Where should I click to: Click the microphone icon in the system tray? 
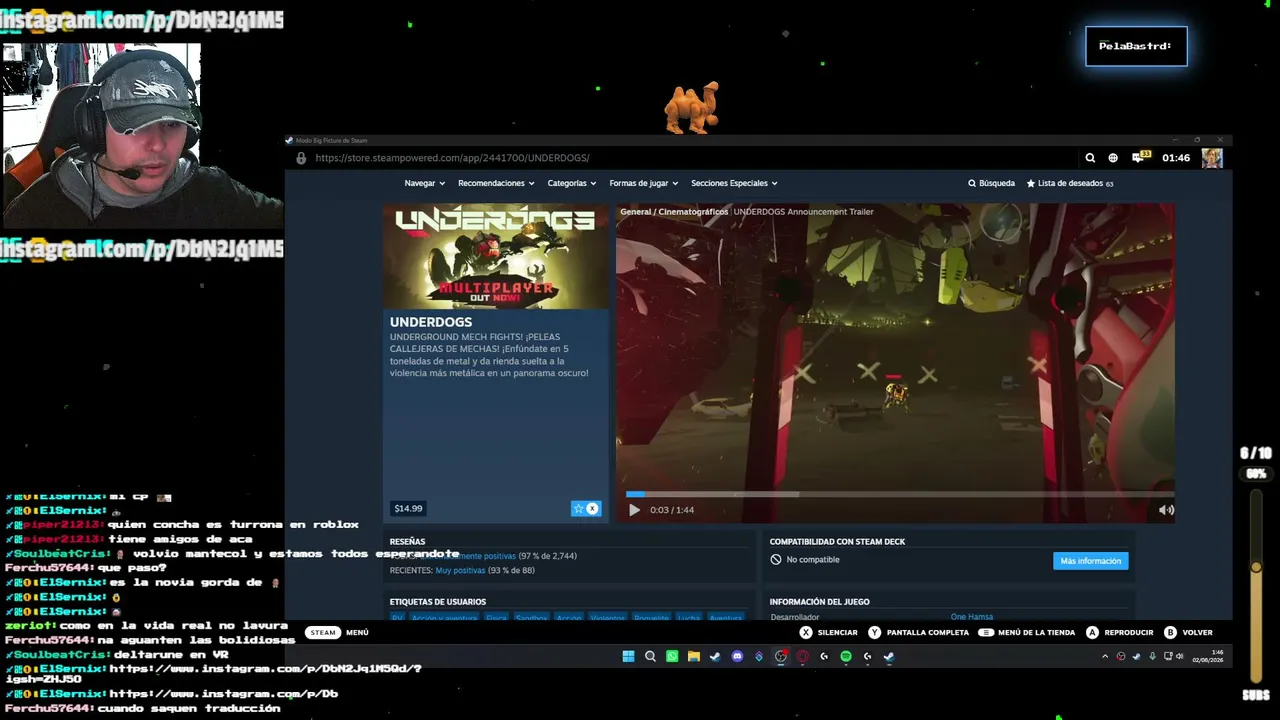click(1152, 657)
